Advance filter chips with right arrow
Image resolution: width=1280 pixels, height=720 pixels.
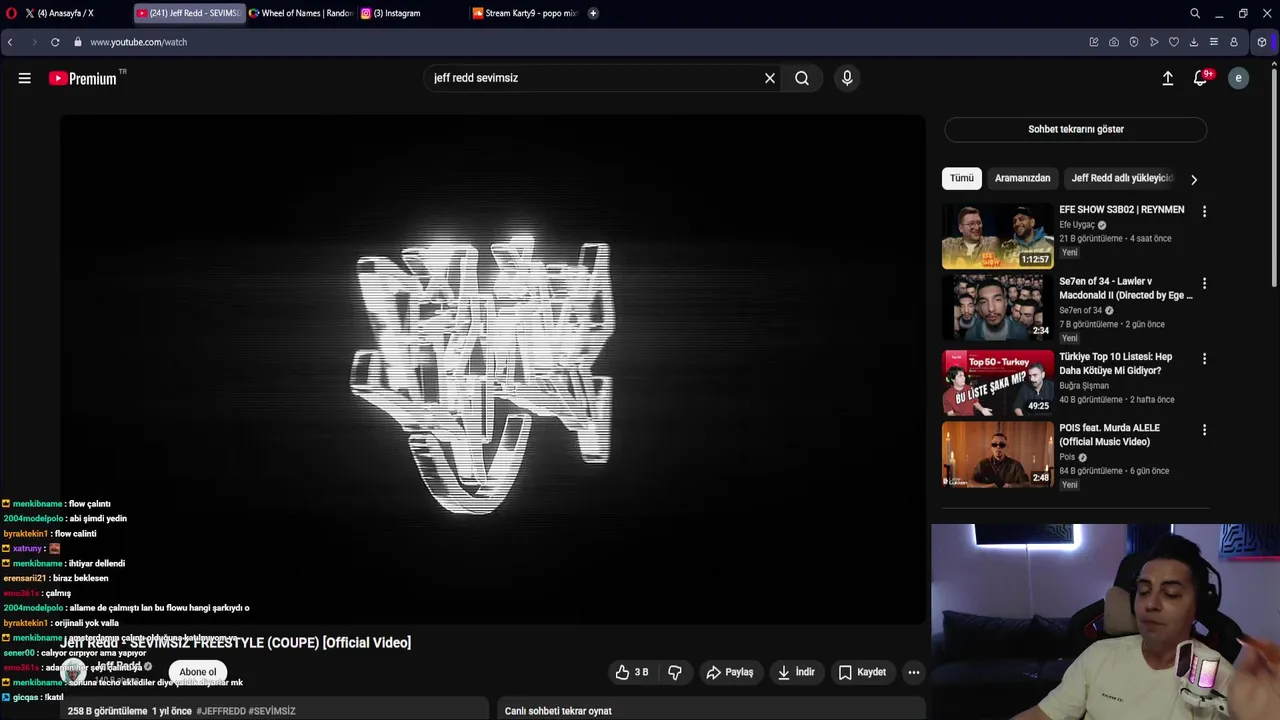pos(1193,179)
